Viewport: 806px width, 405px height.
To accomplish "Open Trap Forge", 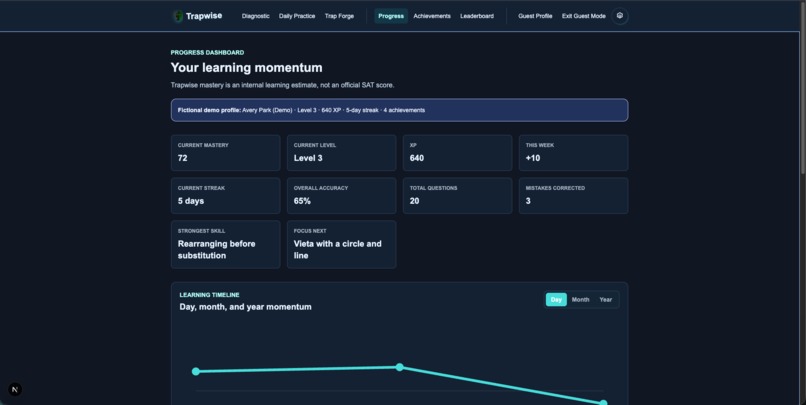I will point(339,16).
